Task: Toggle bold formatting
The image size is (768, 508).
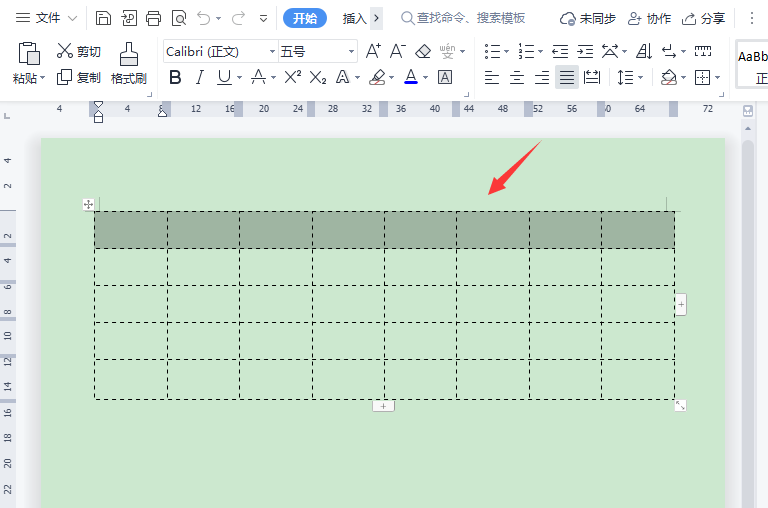Action: [176, 77]
